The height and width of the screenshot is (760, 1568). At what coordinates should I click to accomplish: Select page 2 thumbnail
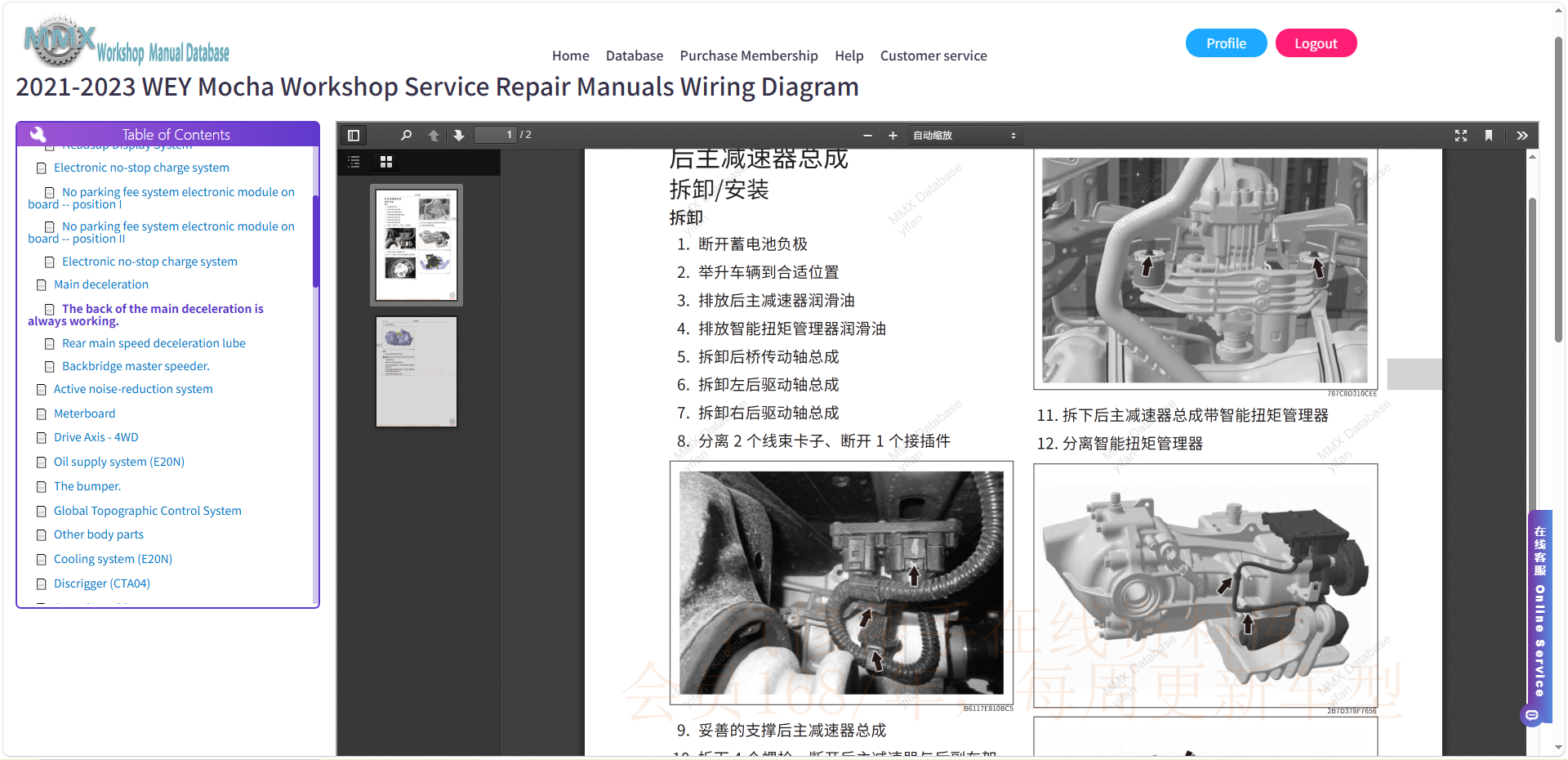click(416, 372)
